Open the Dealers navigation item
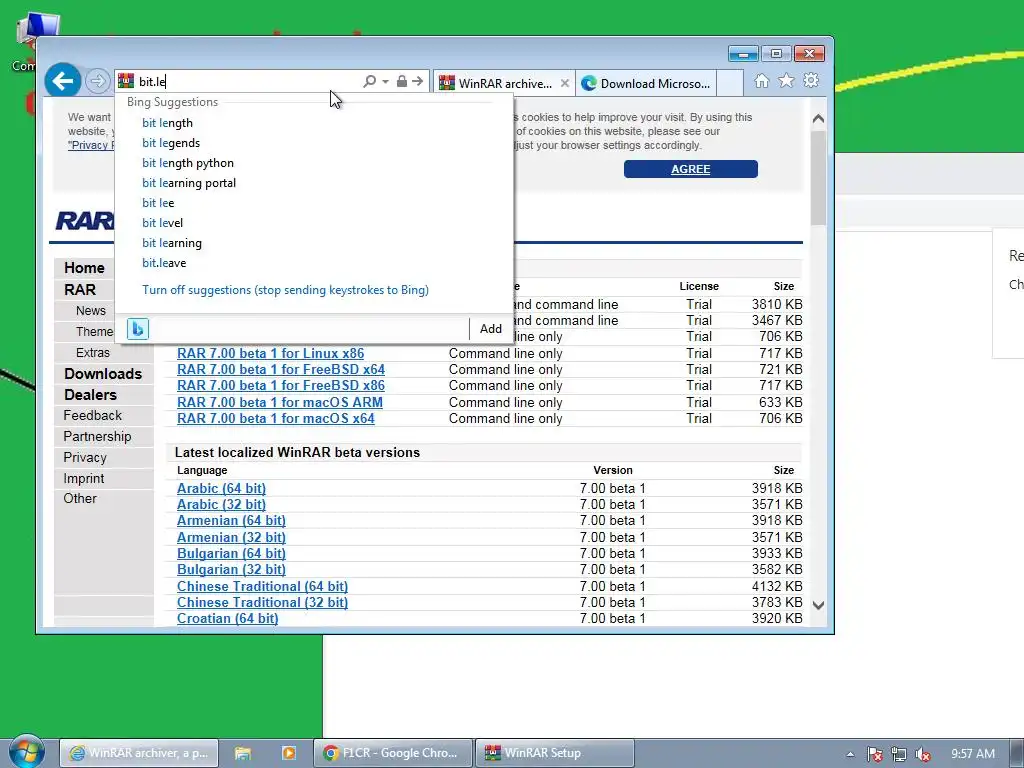1024x768 pixels. (90, 394)
